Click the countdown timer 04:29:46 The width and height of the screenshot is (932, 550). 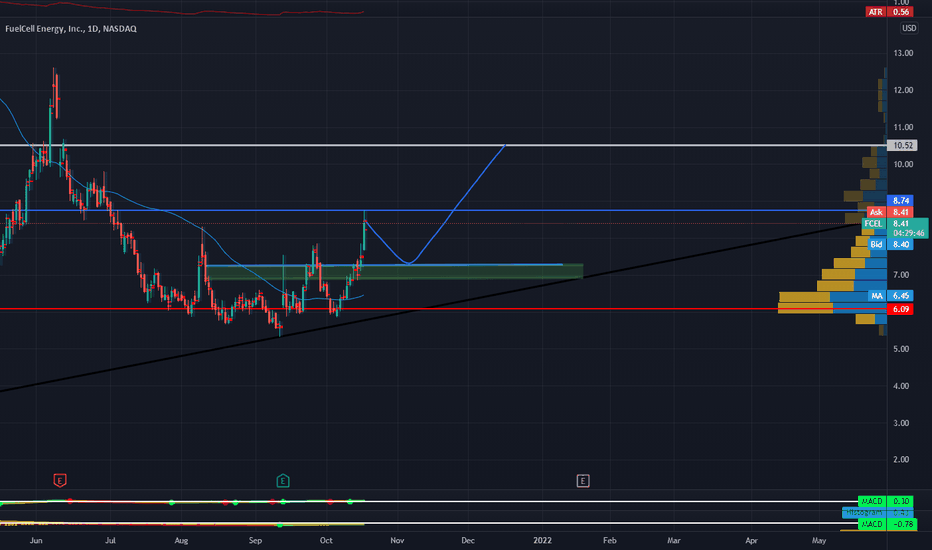pos(908,233)
